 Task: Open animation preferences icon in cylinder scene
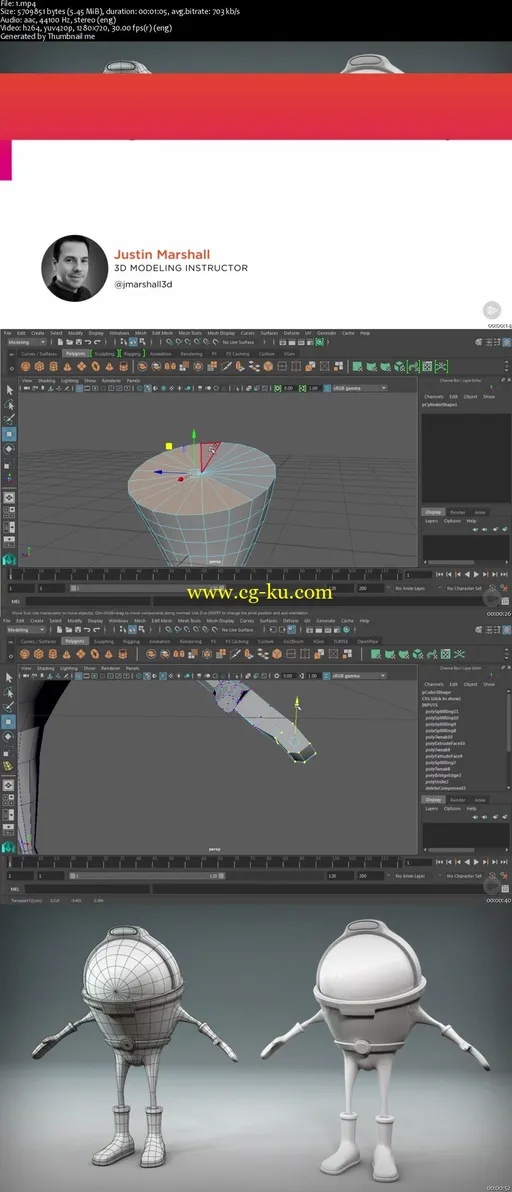pos(504,588)
